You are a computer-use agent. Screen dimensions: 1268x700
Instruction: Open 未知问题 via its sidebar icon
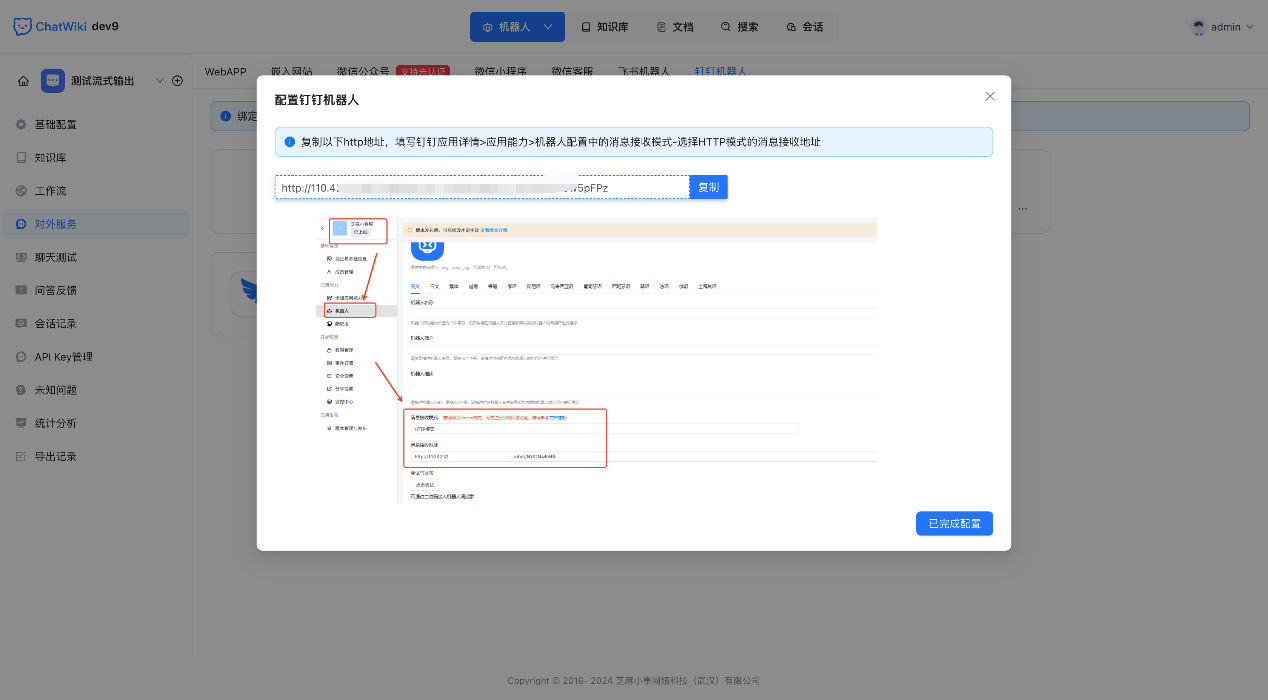[21, 390]
